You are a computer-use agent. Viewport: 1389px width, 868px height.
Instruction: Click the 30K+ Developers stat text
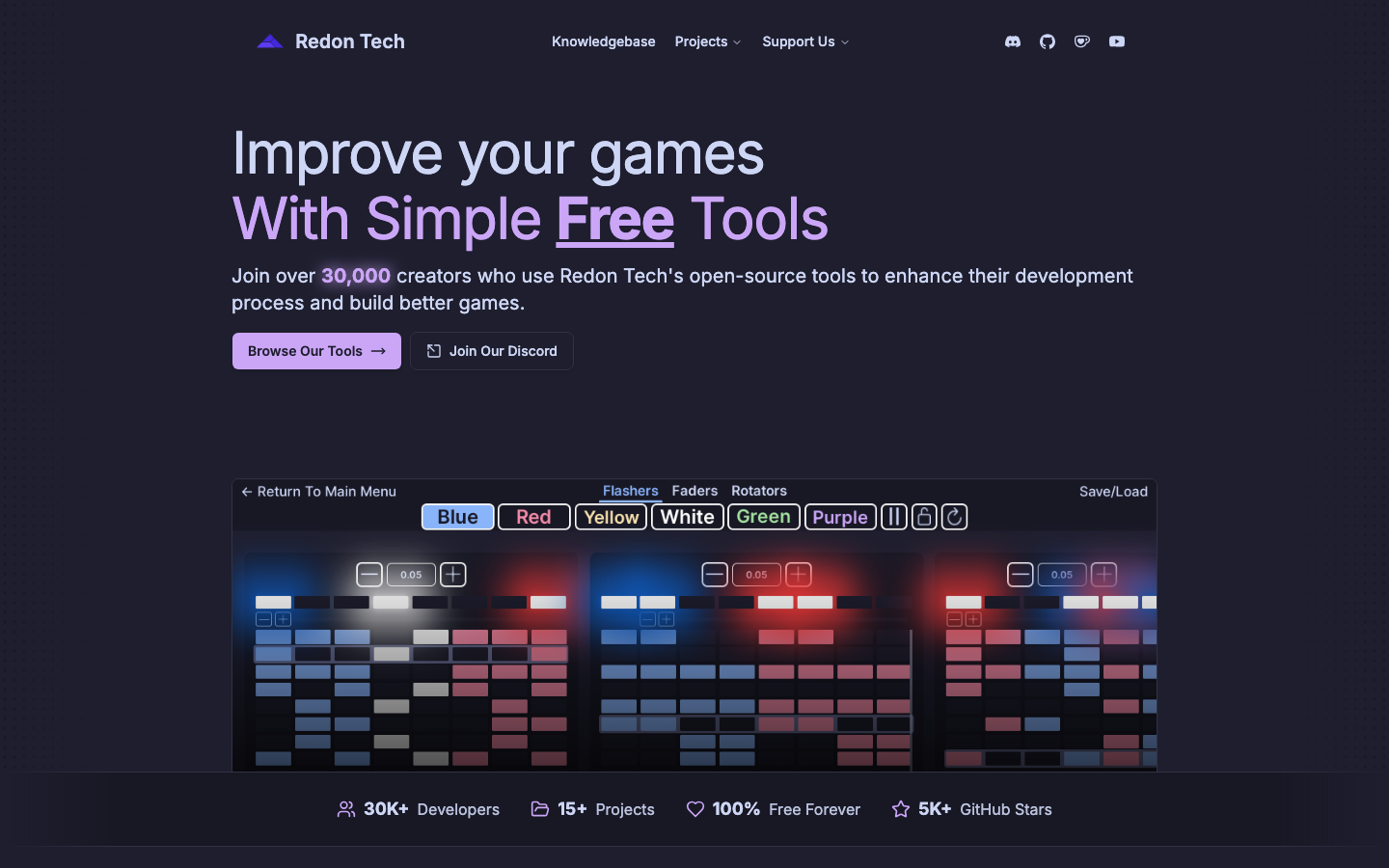tap(431, 809)
